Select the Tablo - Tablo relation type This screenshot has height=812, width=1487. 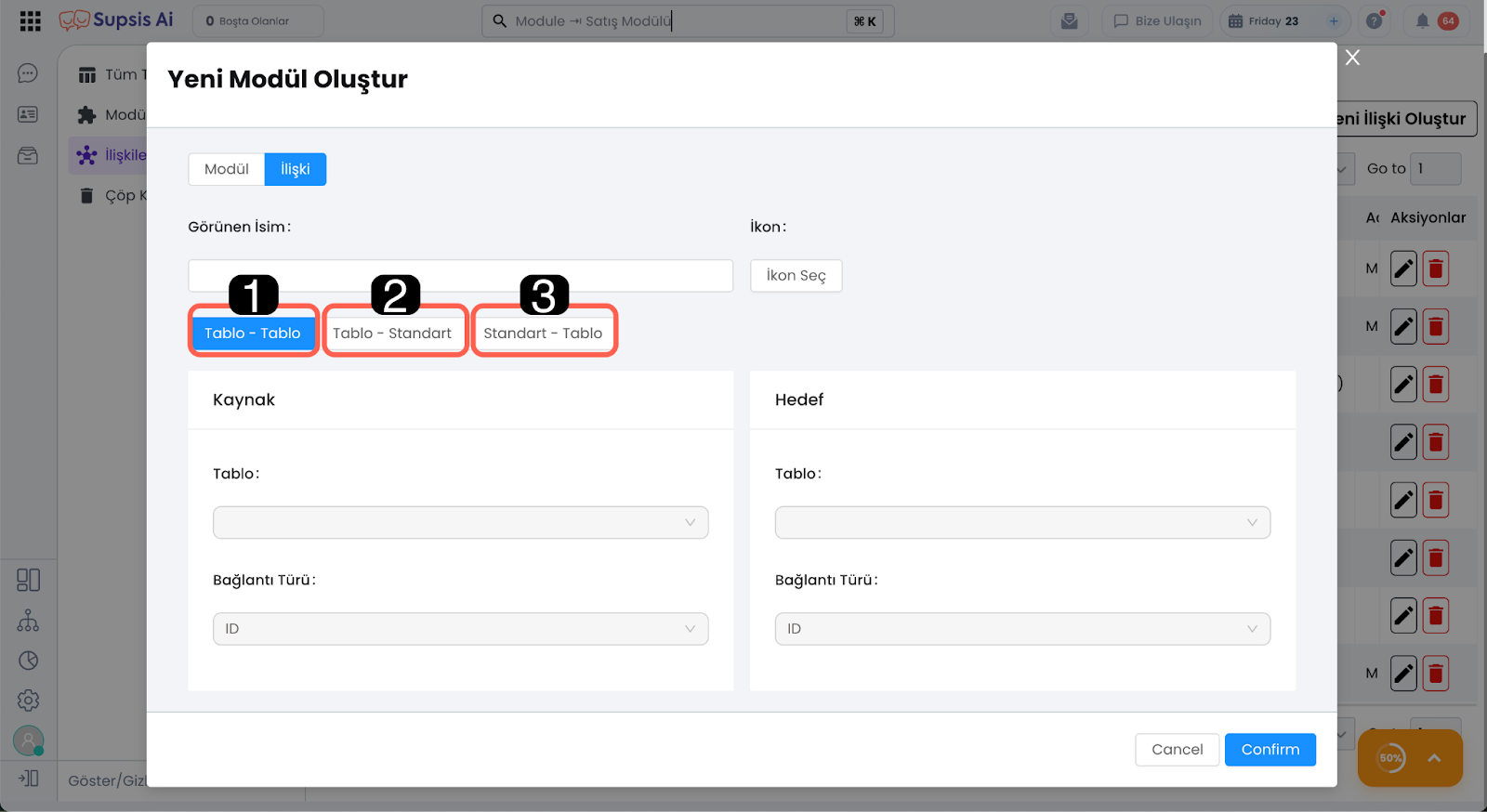(x=253, y=334)
